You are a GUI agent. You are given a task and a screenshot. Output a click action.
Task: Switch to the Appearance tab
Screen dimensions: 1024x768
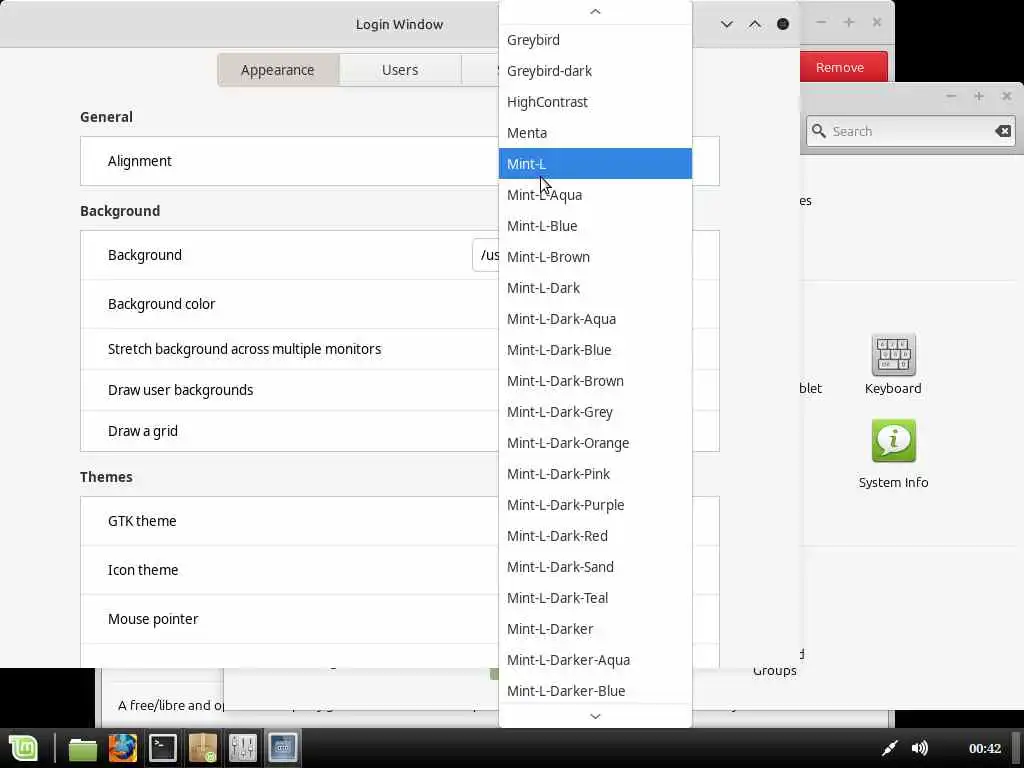[x=278, y=70]
